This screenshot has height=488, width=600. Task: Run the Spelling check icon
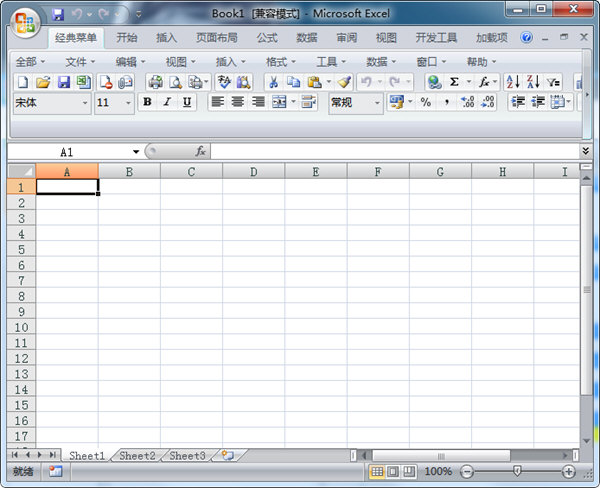(x=224, y=82)
